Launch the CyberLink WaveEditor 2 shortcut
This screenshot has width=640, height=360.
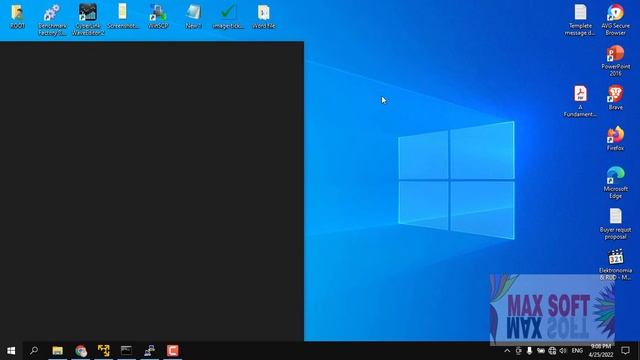click(x=88, y=20)
